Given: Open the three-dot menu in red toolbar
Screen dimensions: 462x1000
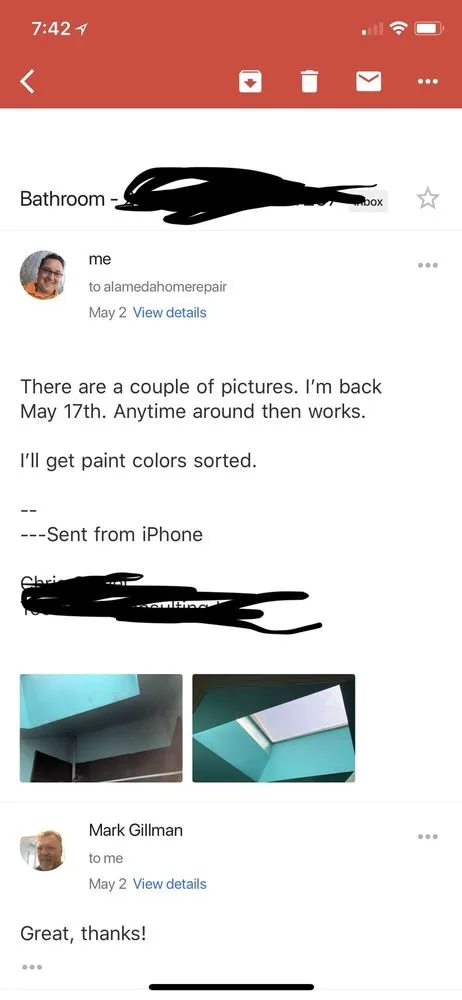Looking at the screenshot, I should click(x=428, y=82).
